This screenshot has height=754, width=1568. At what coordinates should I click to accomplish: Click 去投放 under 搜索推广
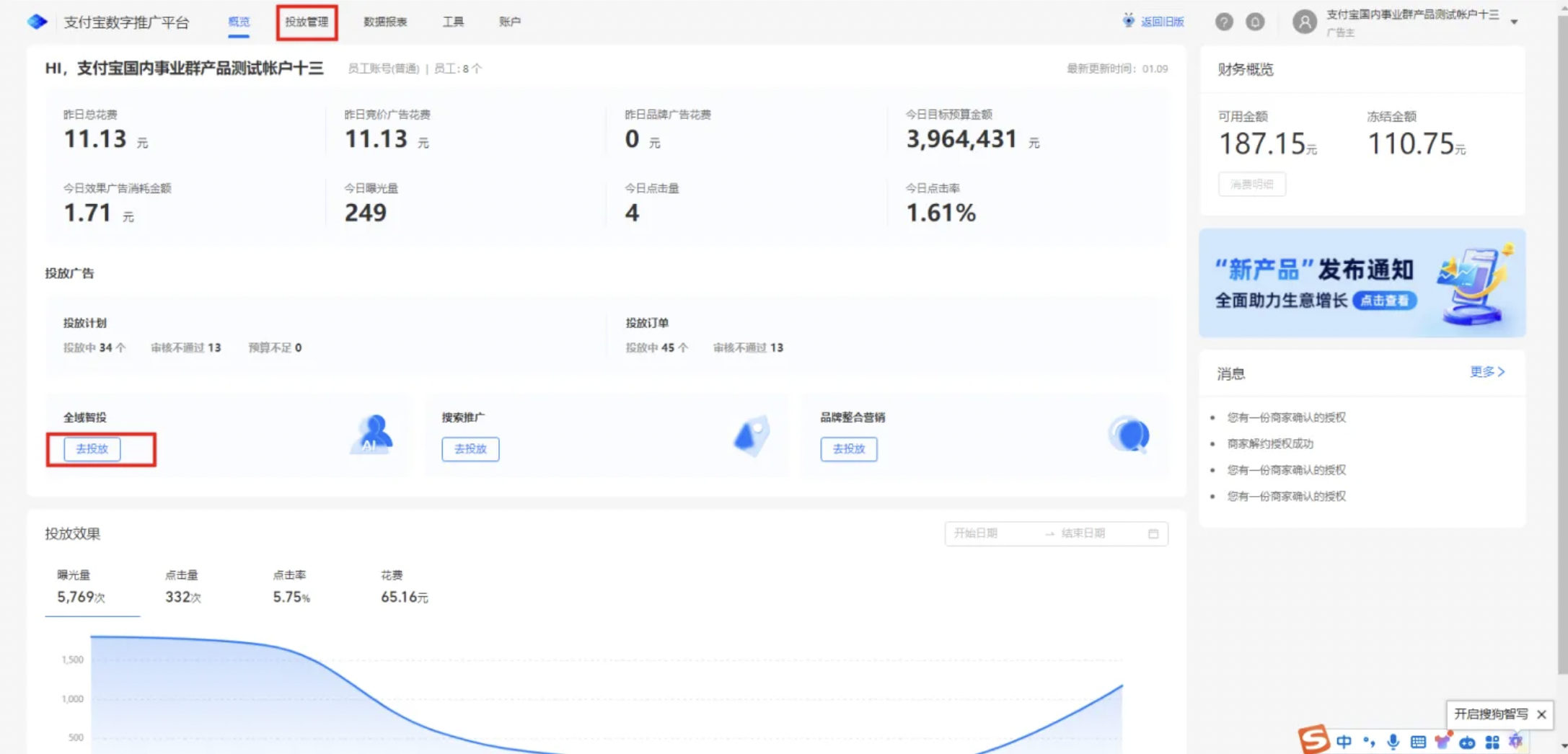[x=470, y=448]
